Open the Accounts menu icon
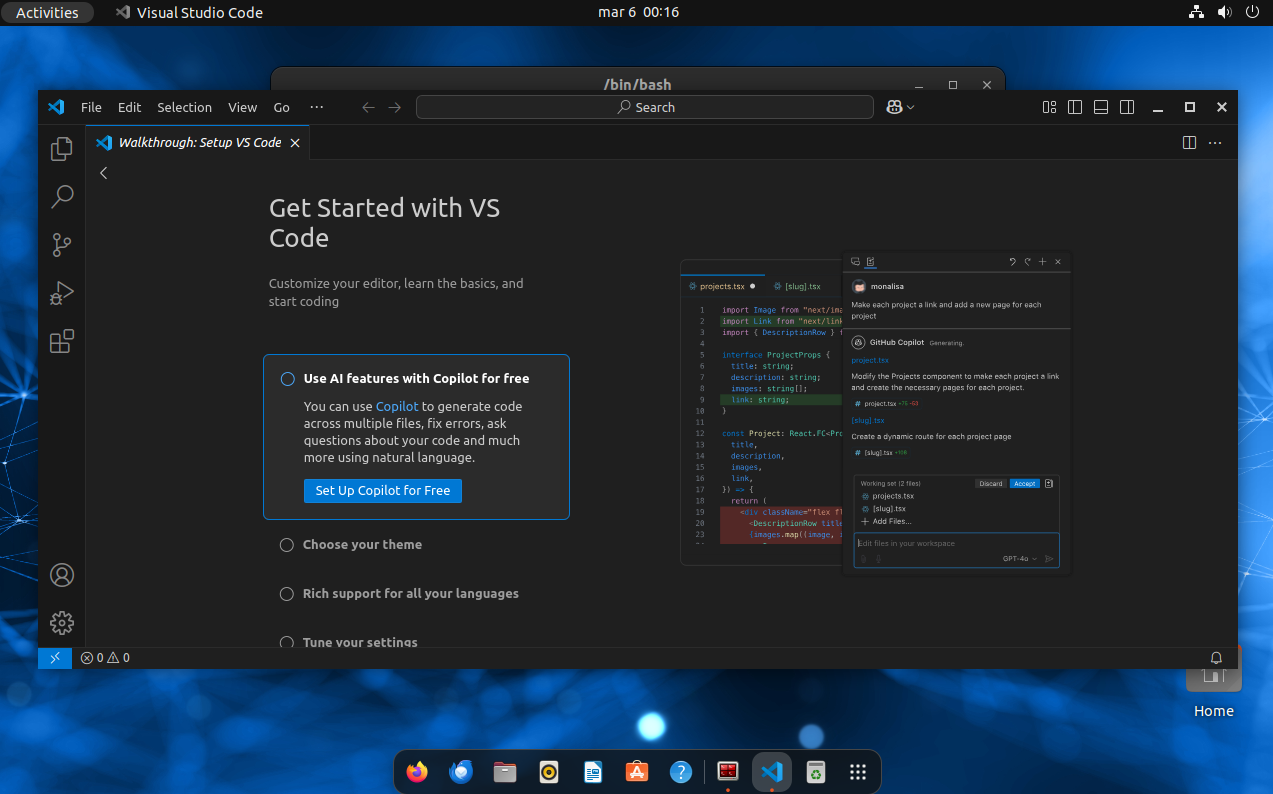The height and width of the screenshot is (794, 1273). (62, 575)
